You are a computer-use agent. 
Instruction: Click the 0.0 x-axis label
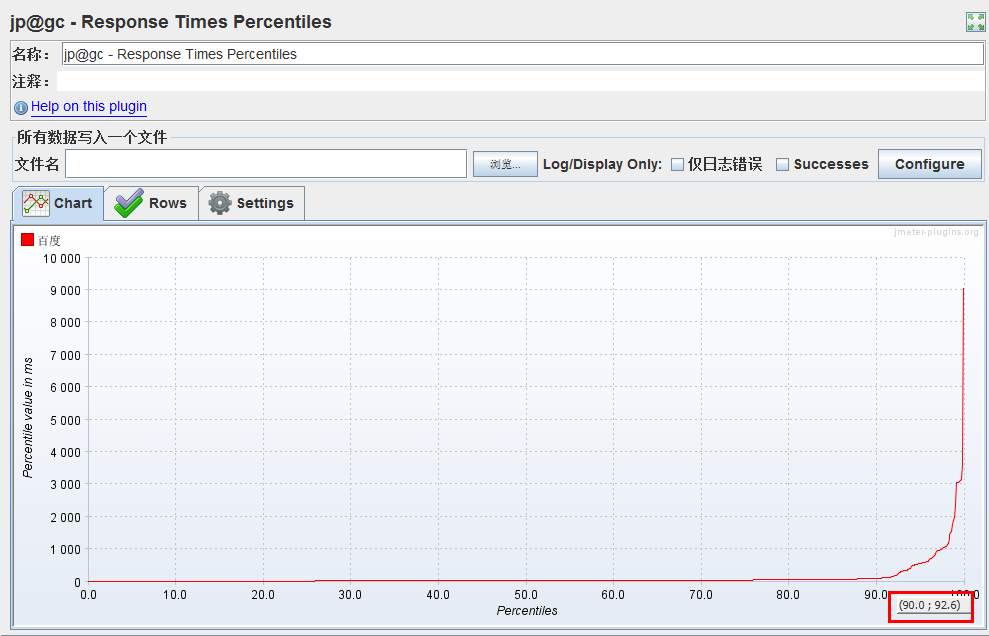click(88, 594)
